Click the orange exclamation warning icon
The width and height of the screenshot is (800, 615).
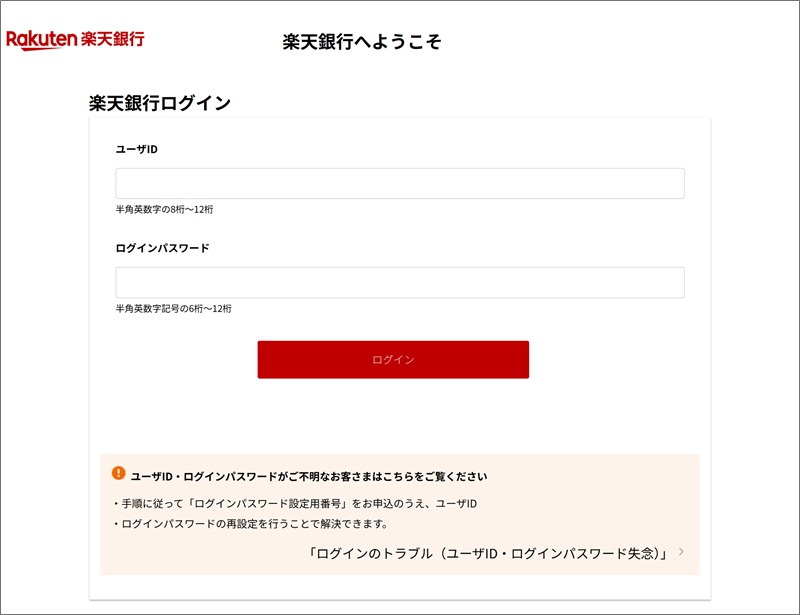[118, 473]
